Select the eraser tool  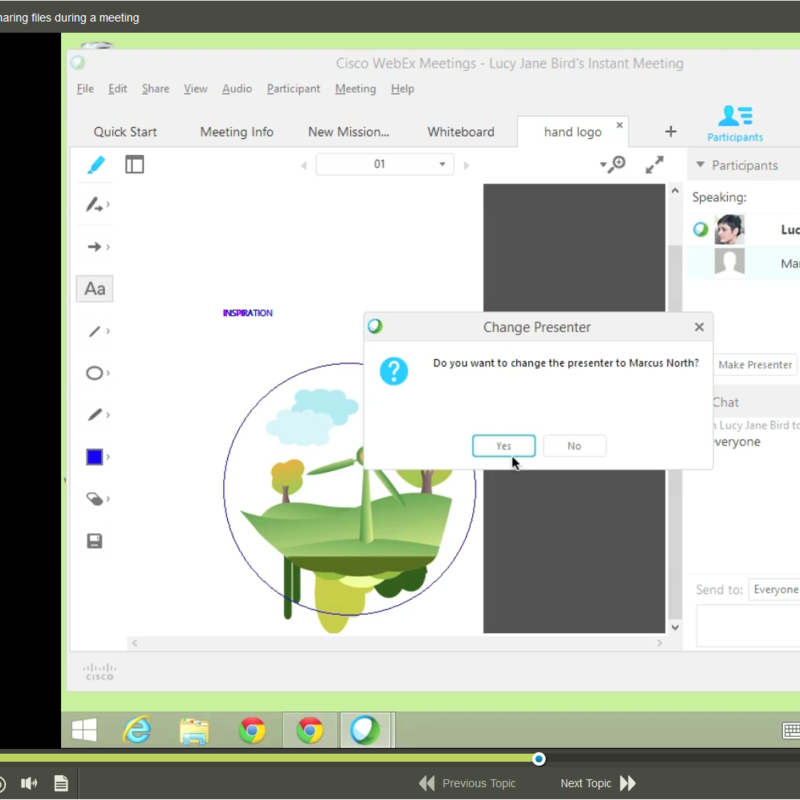point(94,498)
